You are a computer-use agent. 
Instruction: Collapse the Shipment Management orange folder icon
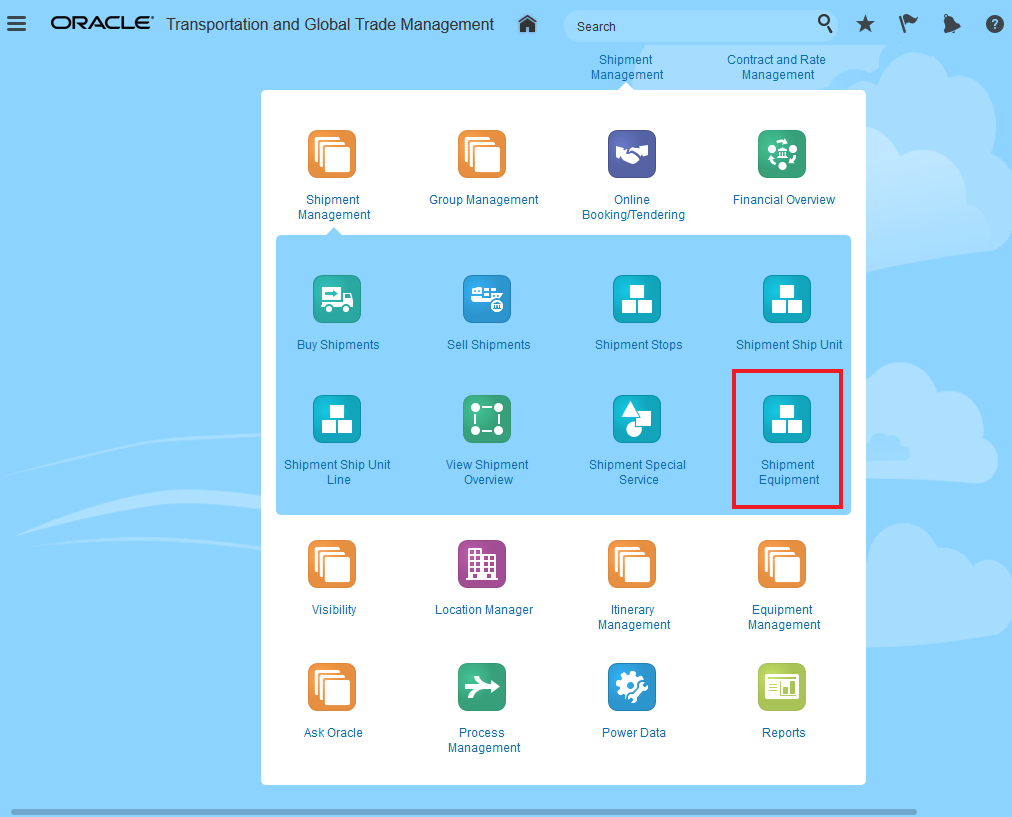(332, 154)
